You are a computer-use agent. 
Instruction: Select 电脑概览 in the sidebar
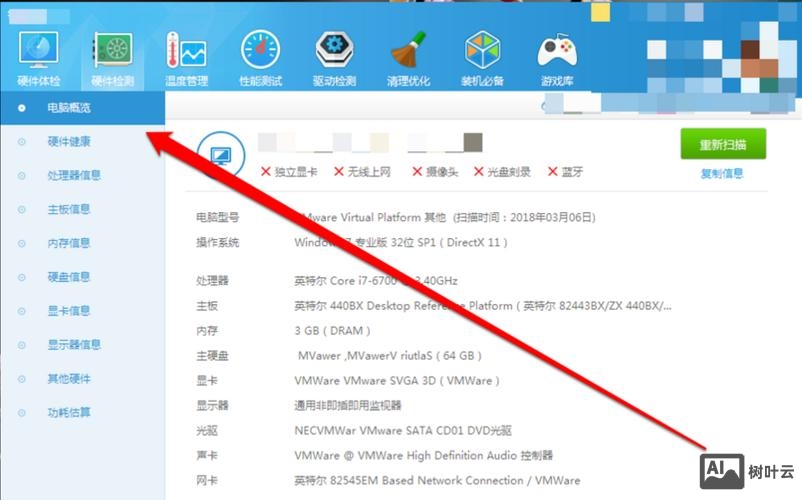pyautogui.click(x=82, y=108)
